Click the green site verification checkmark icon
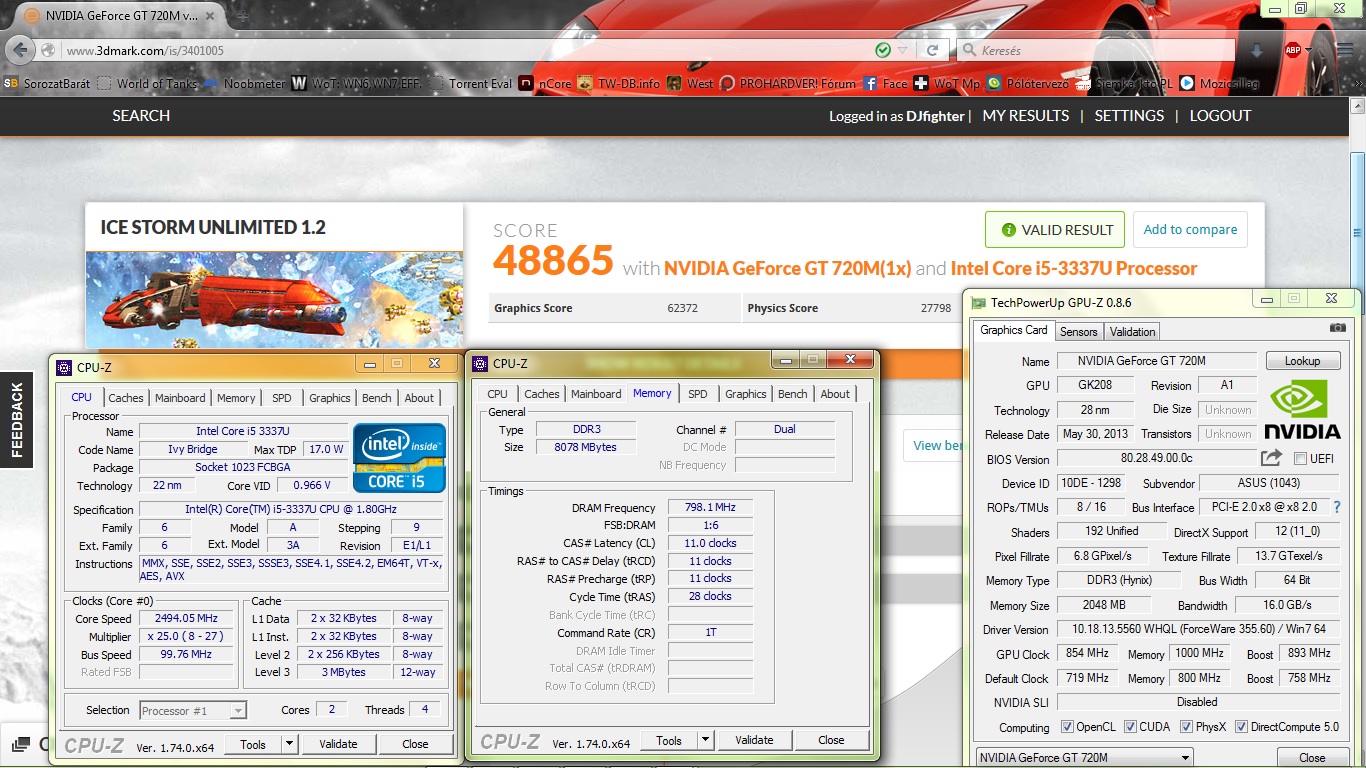The height and width of the screenshot is (768, 1366). click(x=882, y=50)
